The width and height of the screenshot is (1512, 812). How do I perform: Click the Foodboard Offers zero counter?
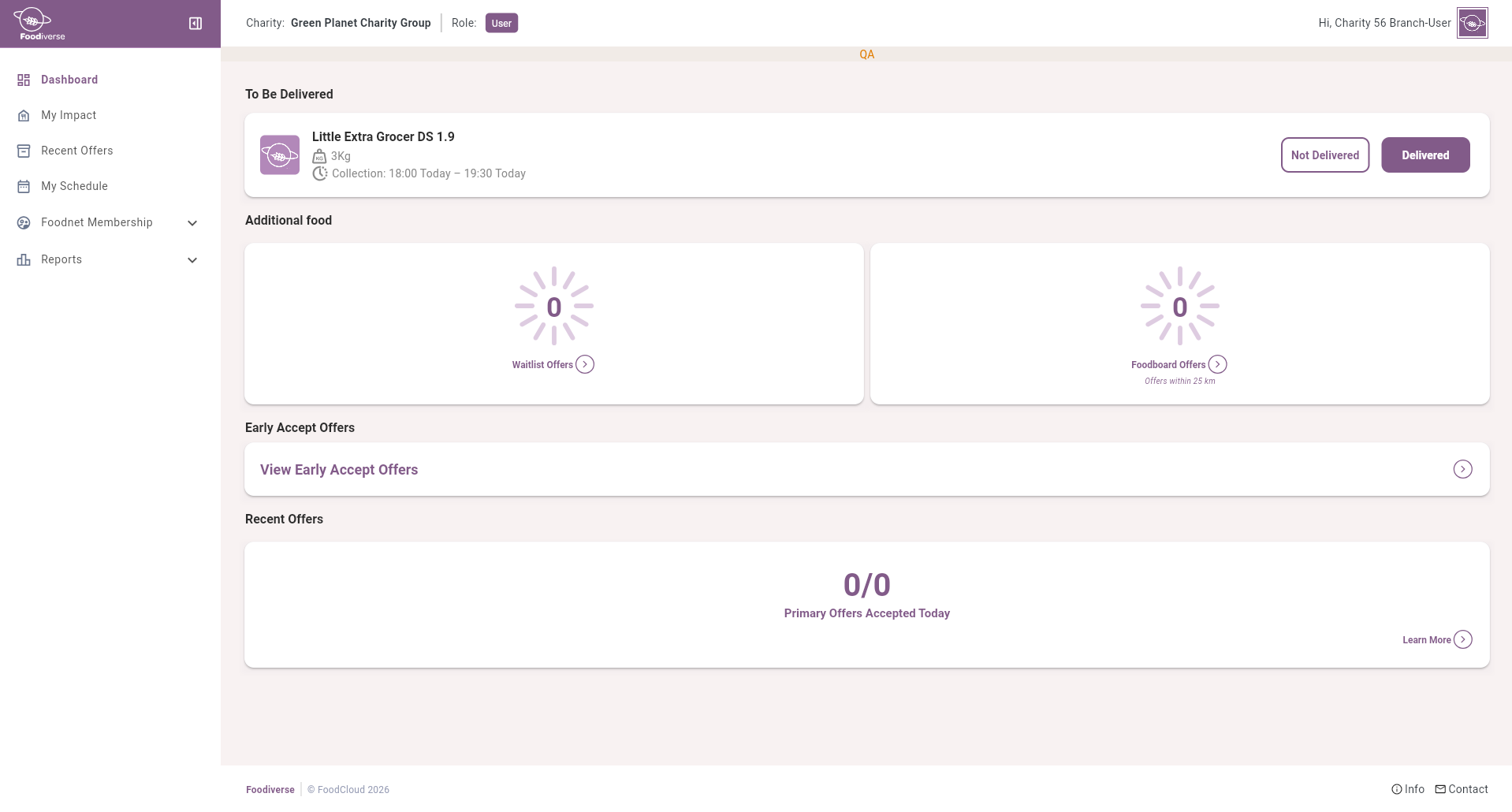click(1180, 307)
